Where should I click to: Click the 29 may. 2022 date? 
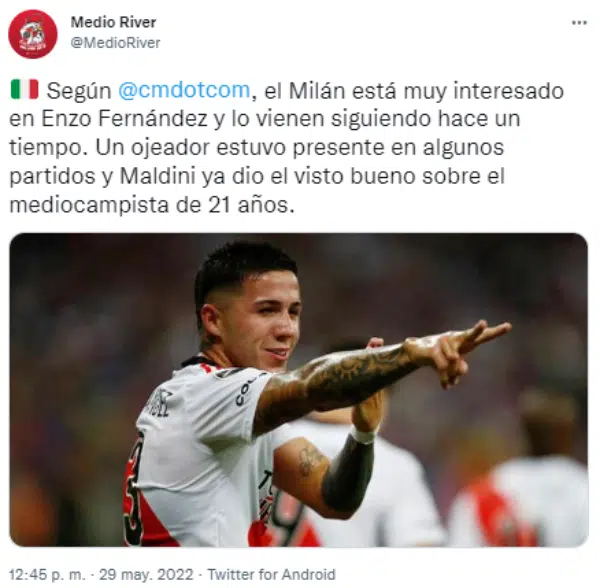(x=146, y=575)
